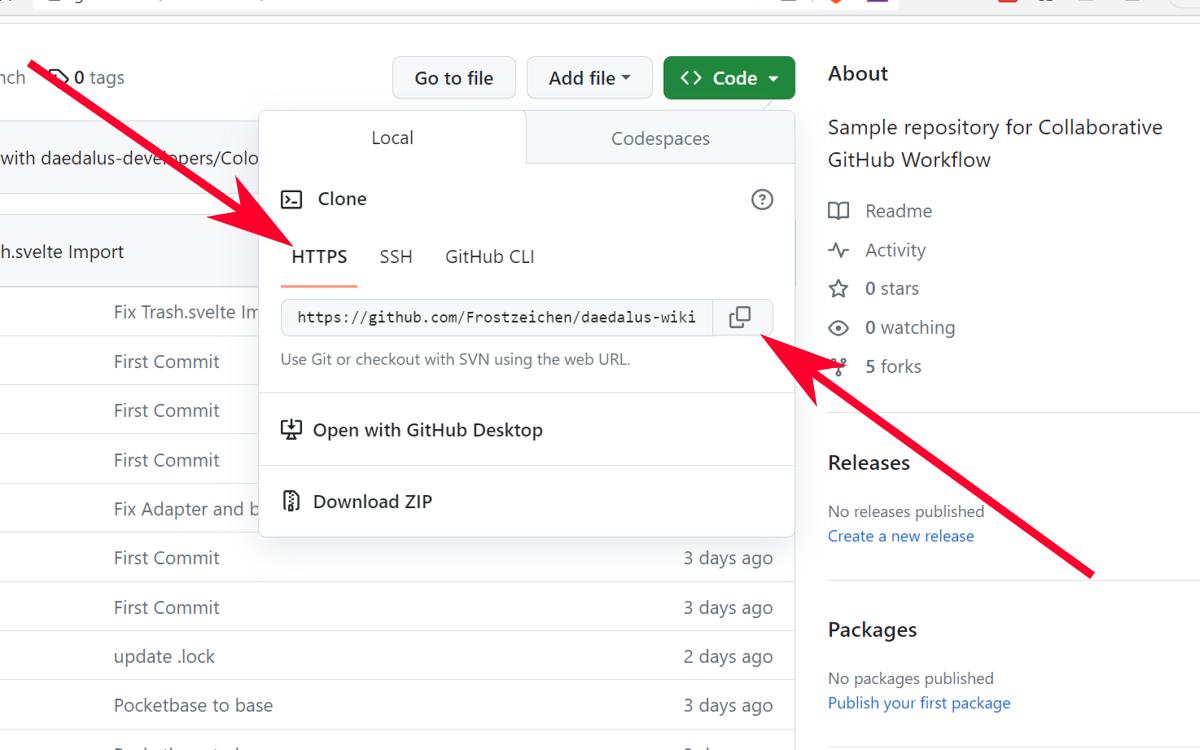Viewport: 1200px width, 750px height.
Task: Select the GitHub CLI clone option
Action: 489,257
